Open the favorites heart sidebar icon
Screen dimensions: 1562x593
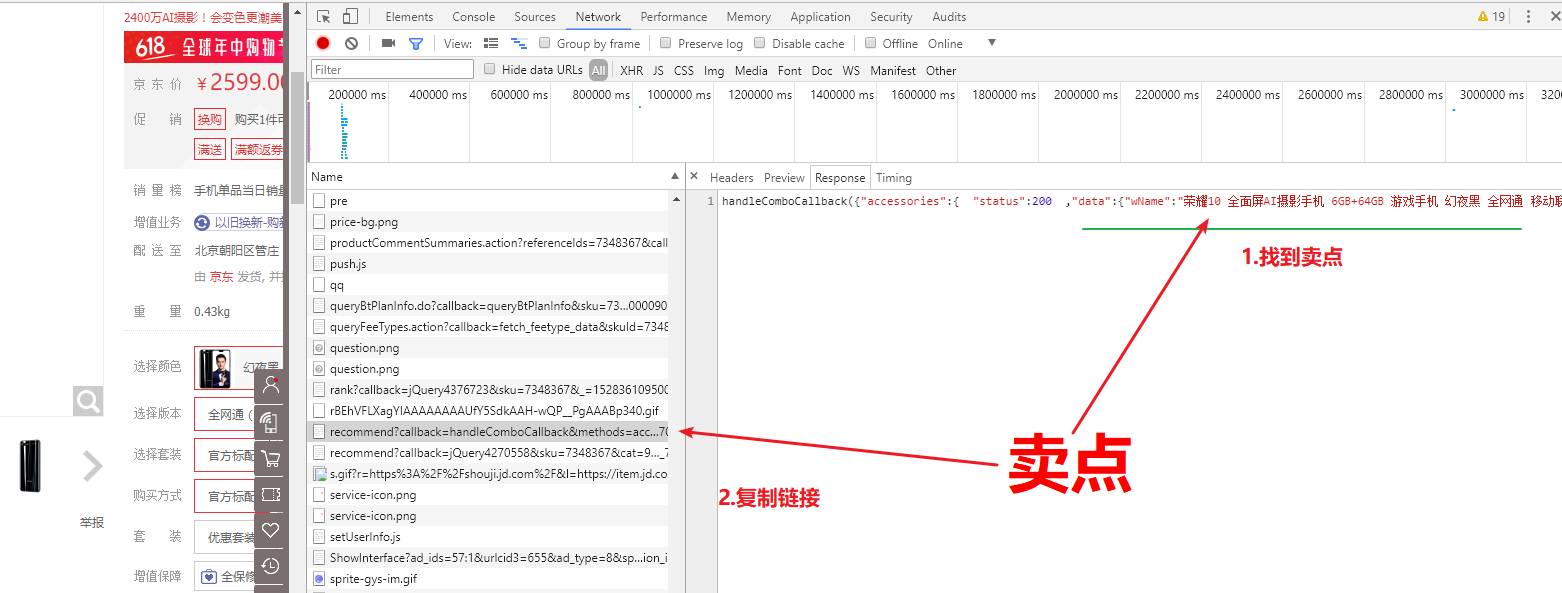[x=270, y=530]
